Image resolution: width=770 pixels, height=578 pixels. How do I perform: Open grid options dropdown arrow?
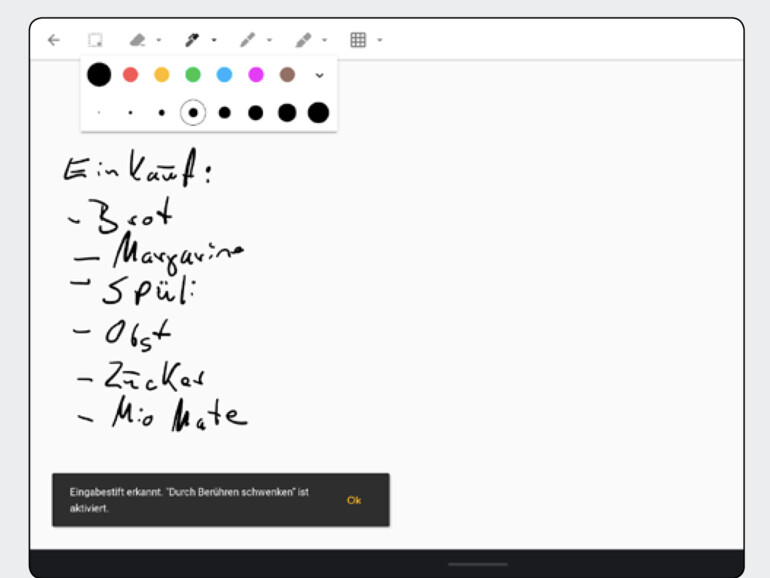(380, 40)
